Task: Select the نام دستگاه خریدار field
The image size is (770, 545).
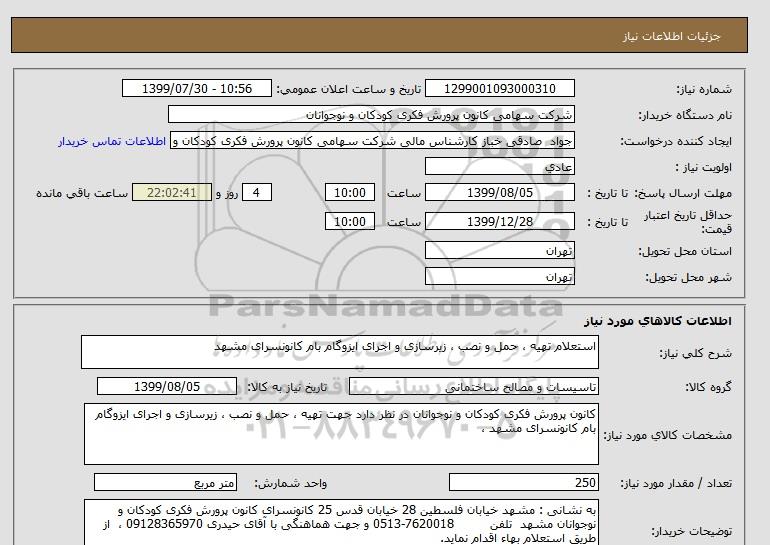Action: [371, 114]
